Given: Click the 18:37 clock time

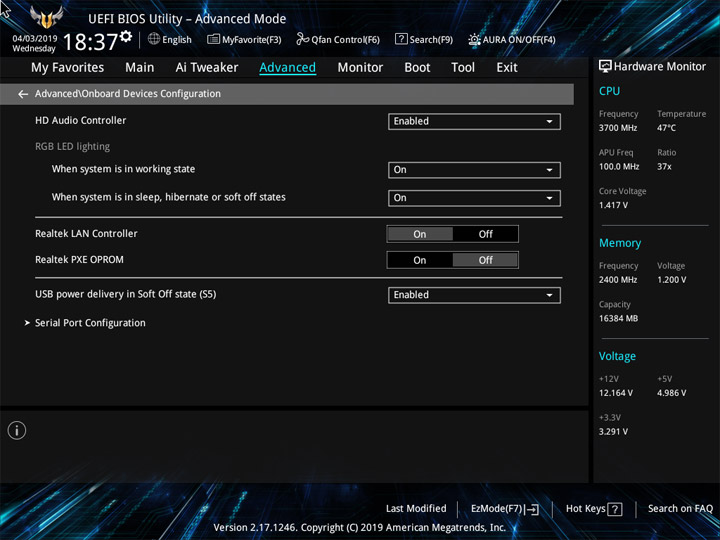Looking at the screenshot, I should click(x=90, y=42).
